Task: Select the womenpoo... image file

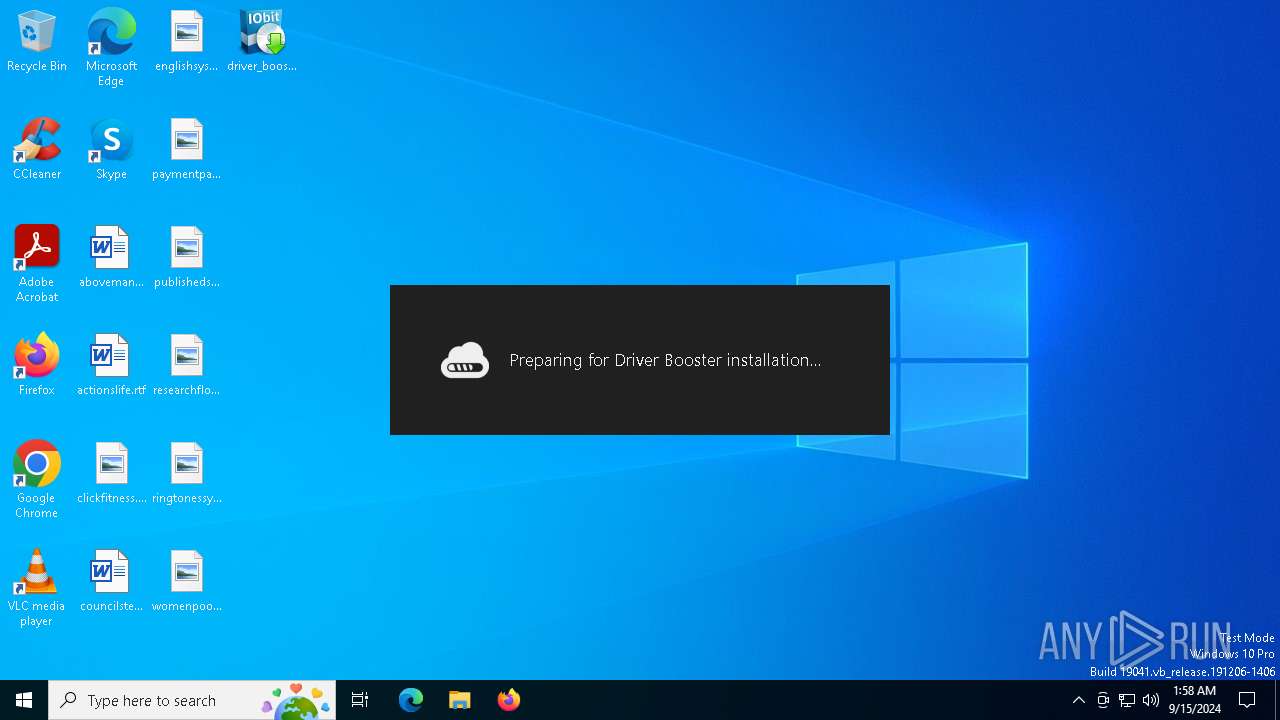Action: click(x=186, y=582)
